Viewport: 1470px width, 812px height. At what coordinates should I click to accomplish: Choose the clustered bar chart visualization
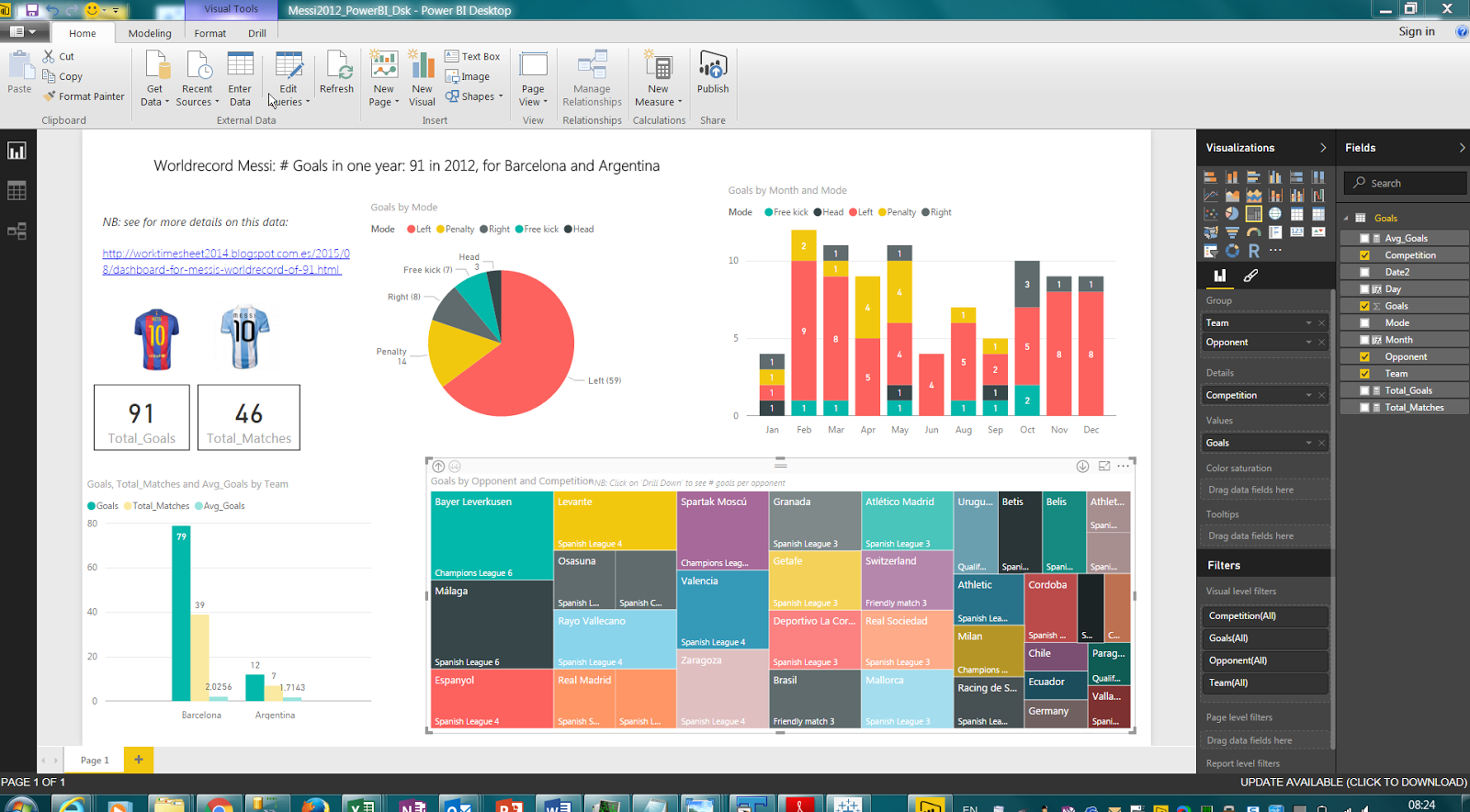pyautogui.click(x=1254, y=176)
